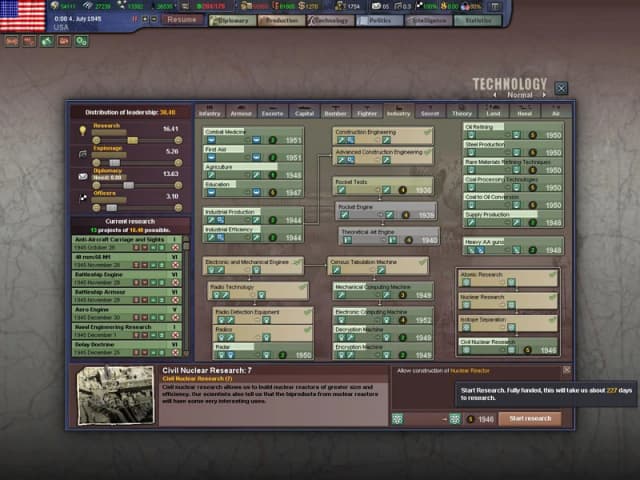Cancel the Battleship Armour research project
Viewport: 640px width, 480px height.
point(176,300)
